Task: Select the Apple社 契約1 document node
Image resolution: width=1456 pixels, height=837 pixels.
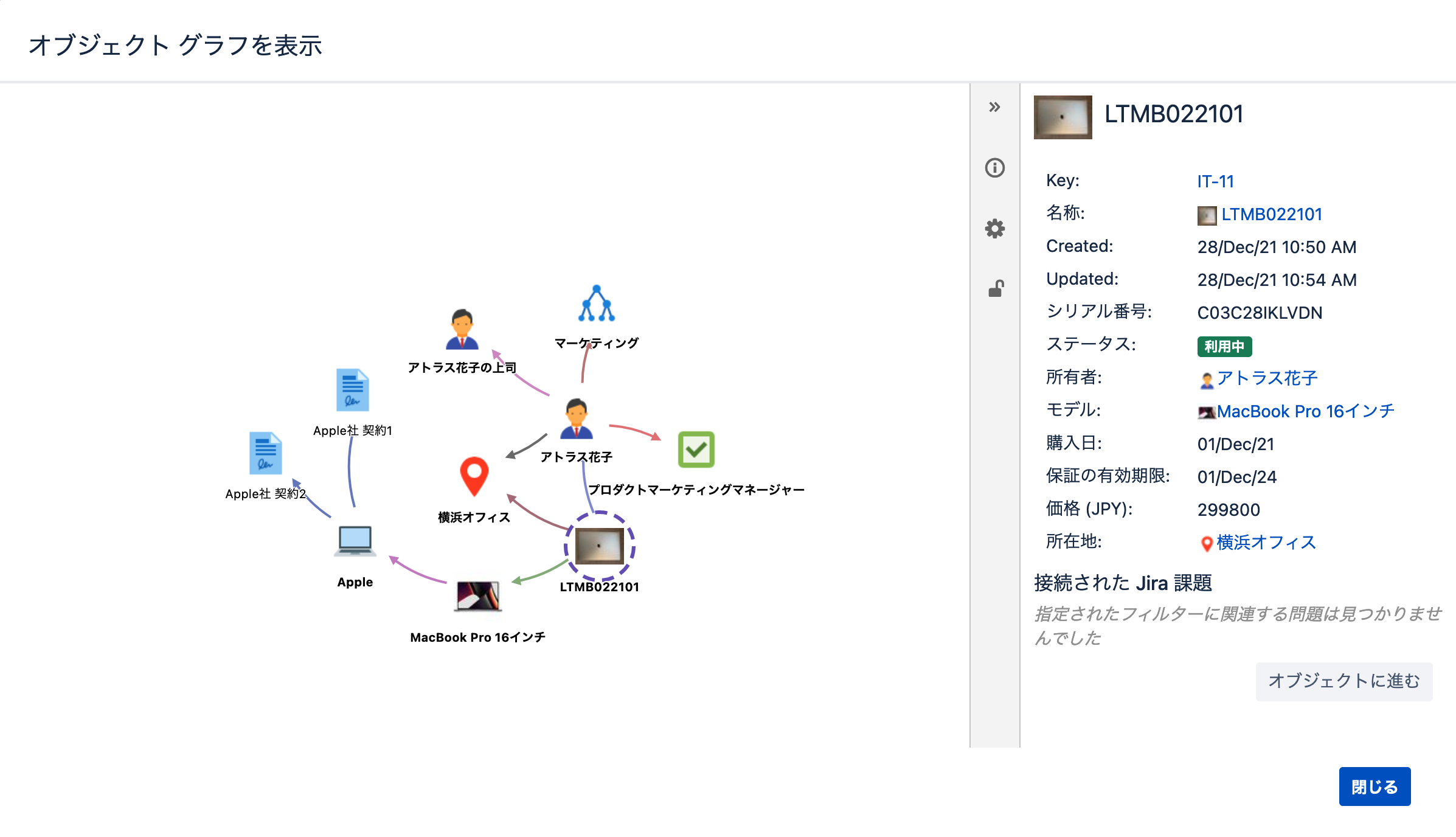Action: (x=353, y=390)
